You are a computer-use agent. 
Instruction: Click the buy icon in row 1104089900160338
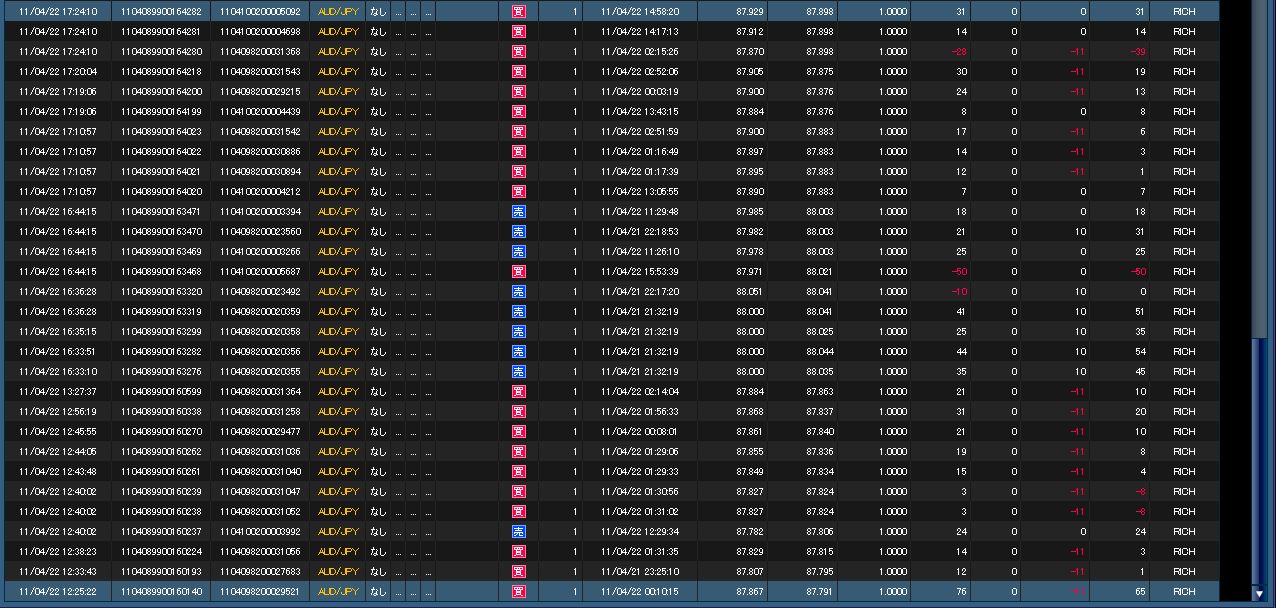coord(518,412)
